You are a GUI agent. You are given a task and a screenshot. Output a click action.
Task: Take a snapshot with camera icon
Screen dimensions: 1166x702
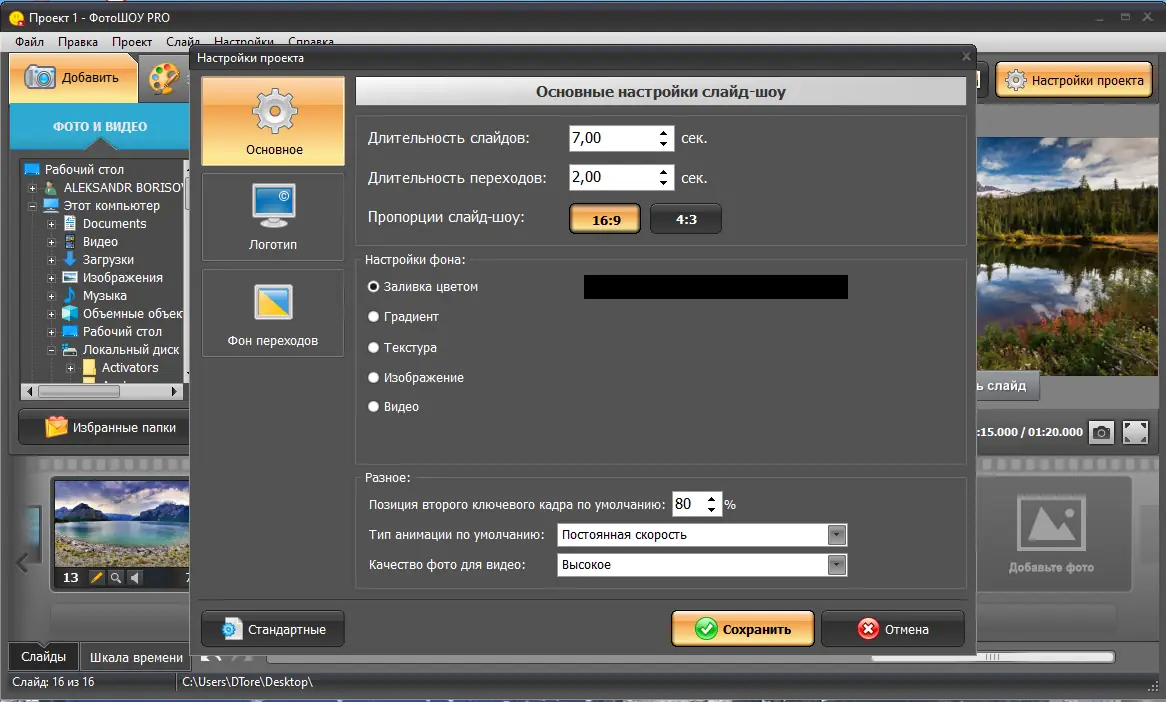pos(1101,432)
